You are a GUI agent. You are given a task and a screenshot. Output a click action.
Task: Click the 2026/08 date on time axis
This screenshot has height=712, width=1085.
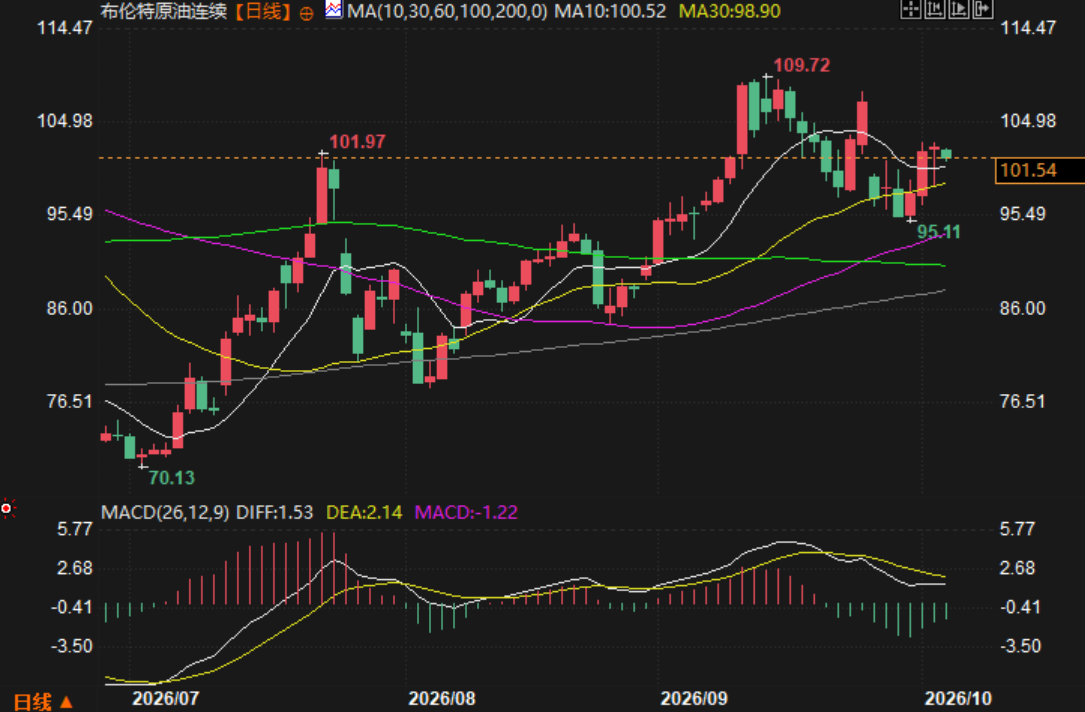(x=442, y=698)
